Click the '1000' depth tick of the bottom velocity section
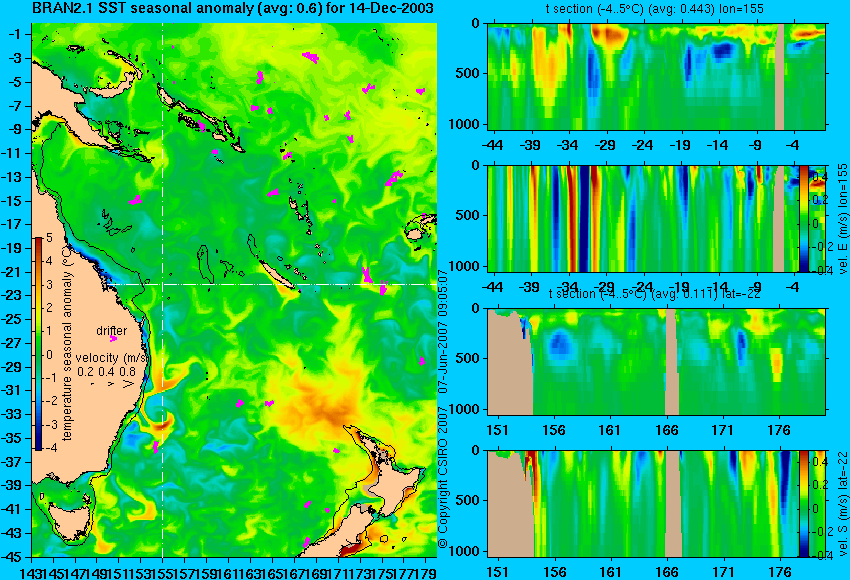Screen dimensions: 850x580 coord(465,551)
